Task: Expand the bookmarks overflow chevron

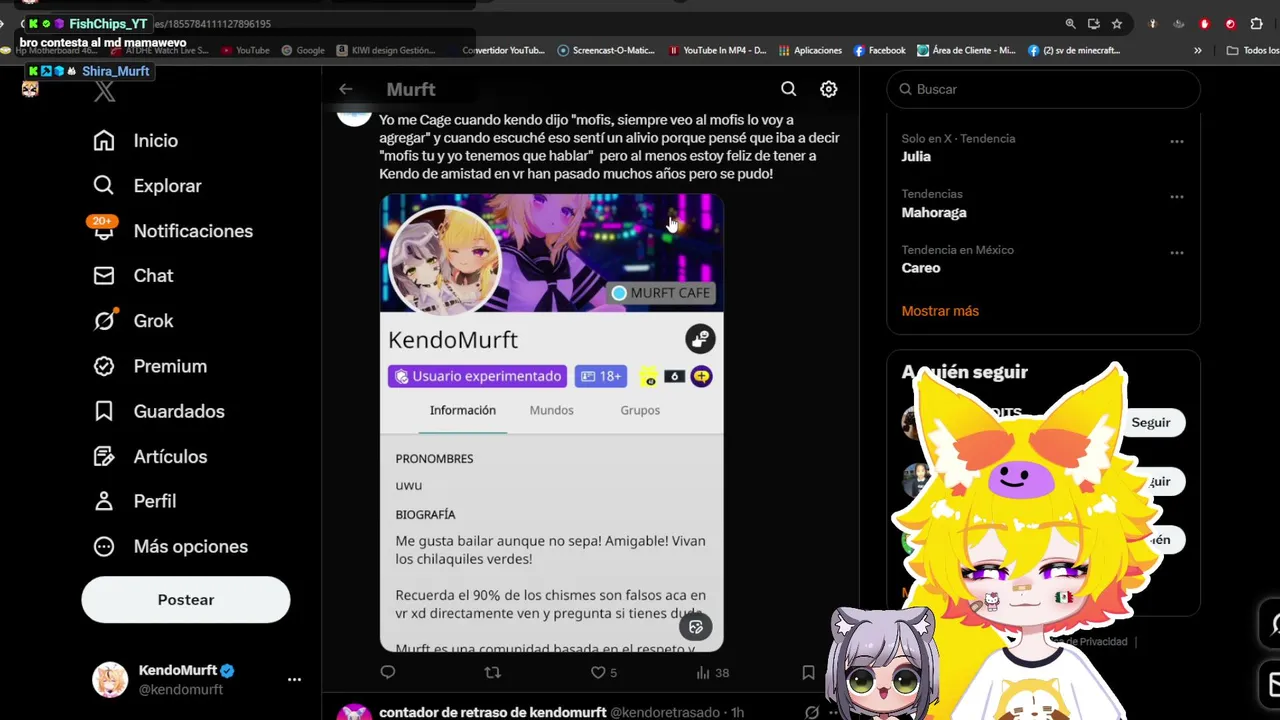Action: pos(1198,50)
